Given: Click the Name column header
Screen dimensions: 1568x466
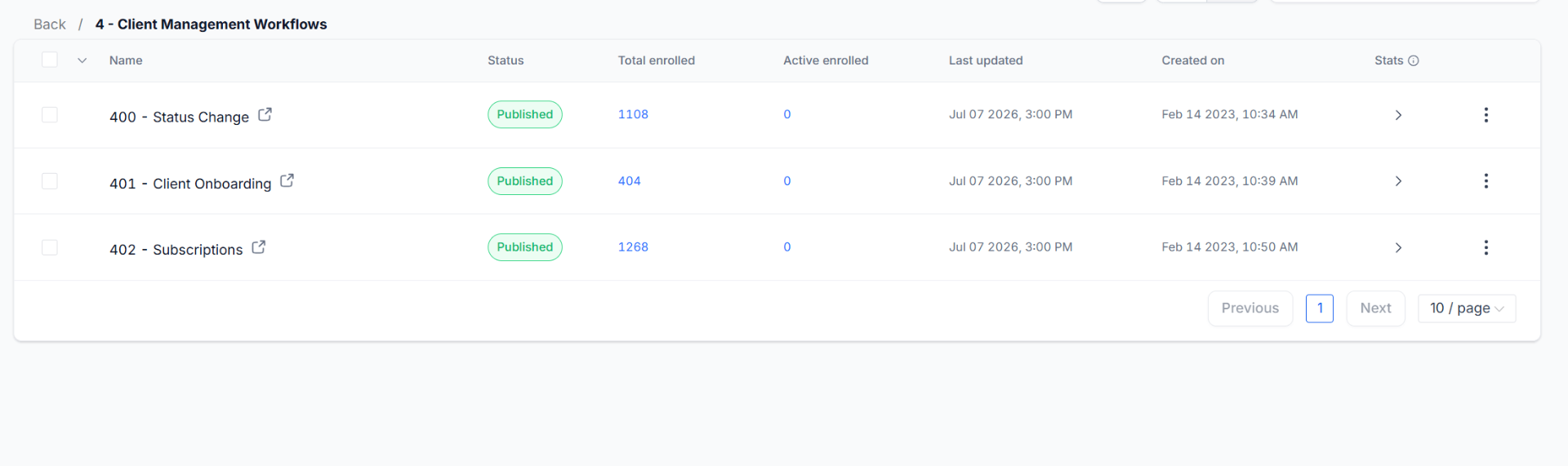Looking at the screenshot, I should 126,60.
